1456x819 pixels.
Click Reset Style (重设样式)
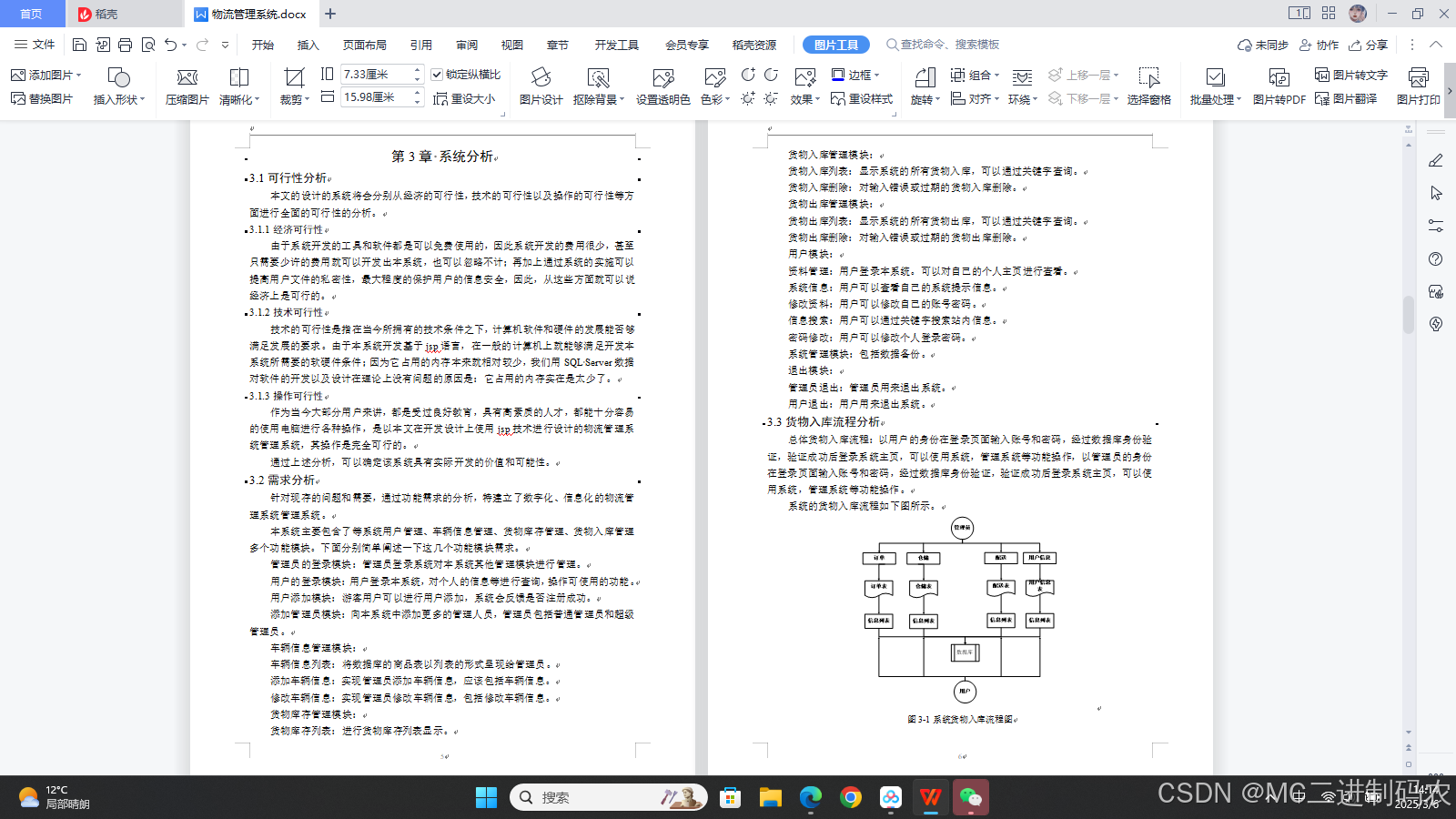pos(862,98)
